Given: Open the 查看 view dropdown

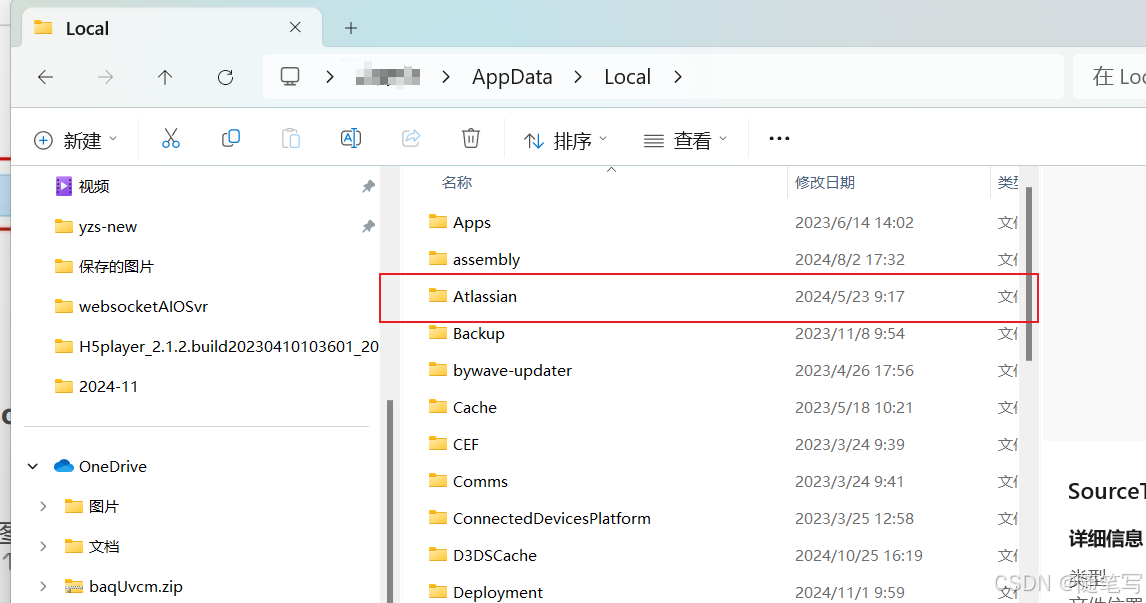Looking at the screenshot, I should [686, 140].
